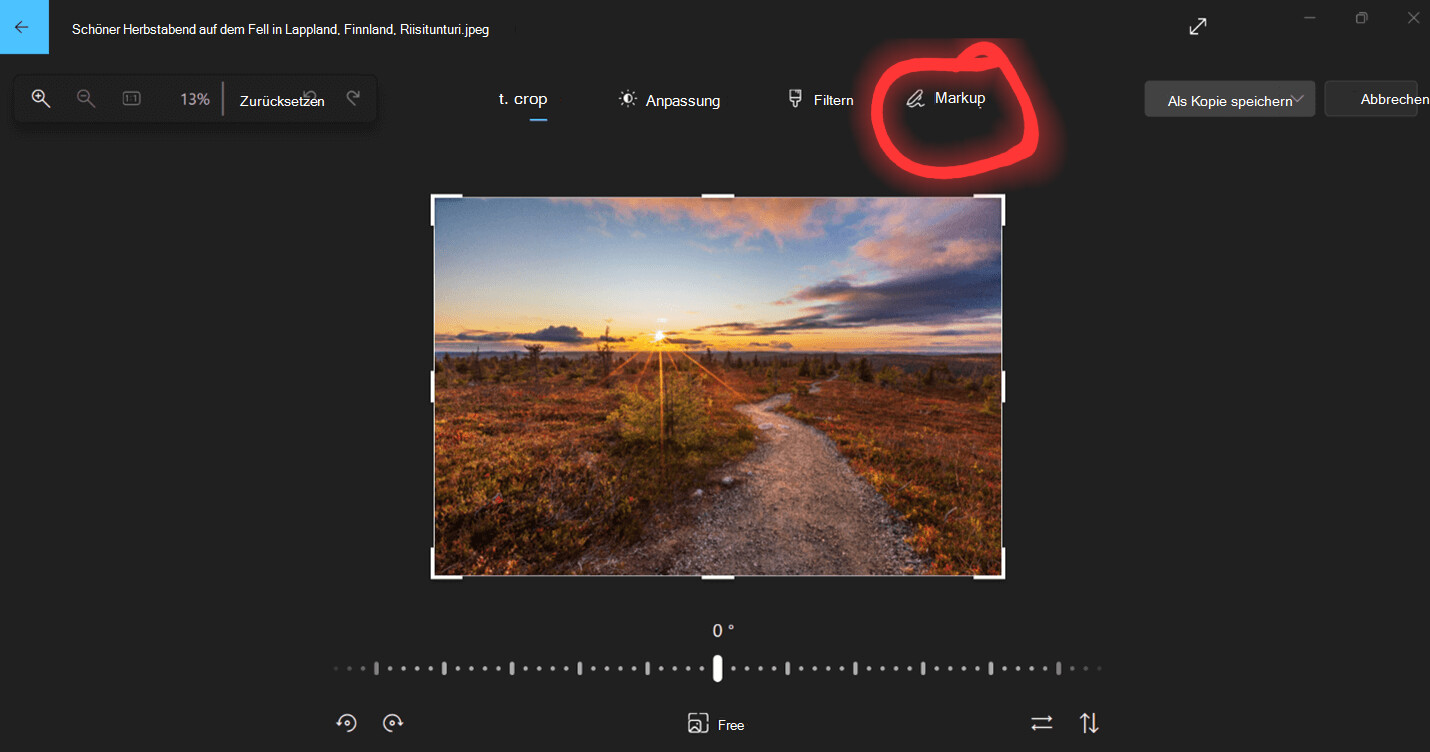This screenshot has height=752, width=1430.
Task: Zoom out with the magnifier minus icon
Action: click(86, 98)
